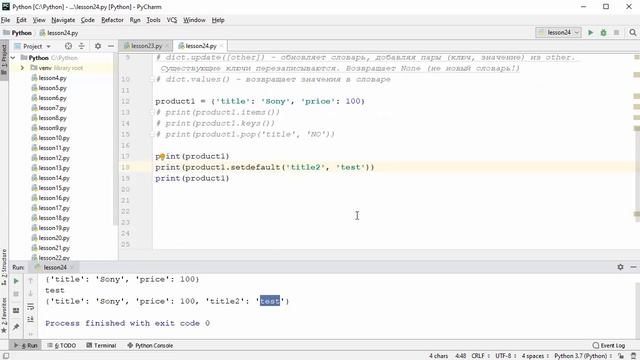Pin the Run tab with pin icon
The image size is (640, 360).
(x=16, y=327)
